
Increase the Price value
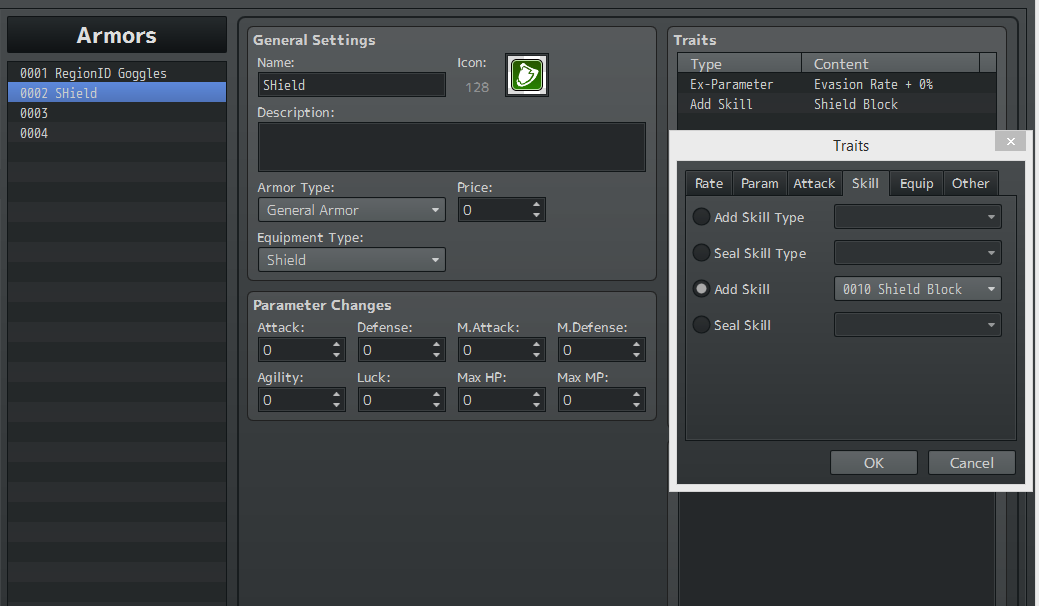point(536,205)
